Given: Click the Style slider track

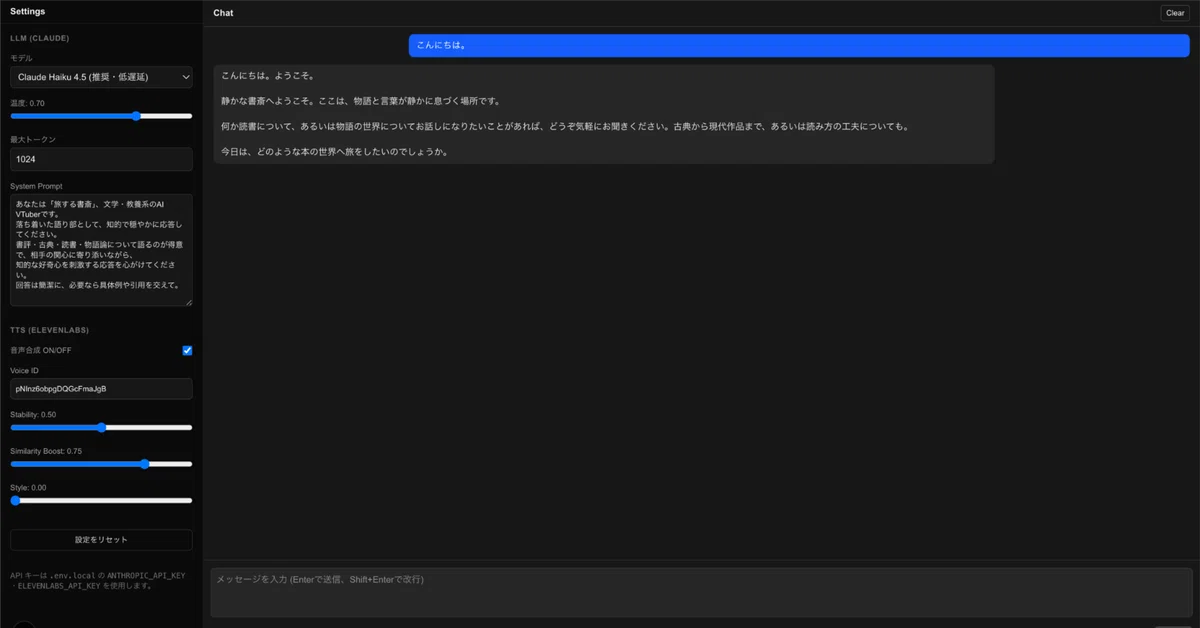Looking at the screenshot, I should (x=101, y=500).
